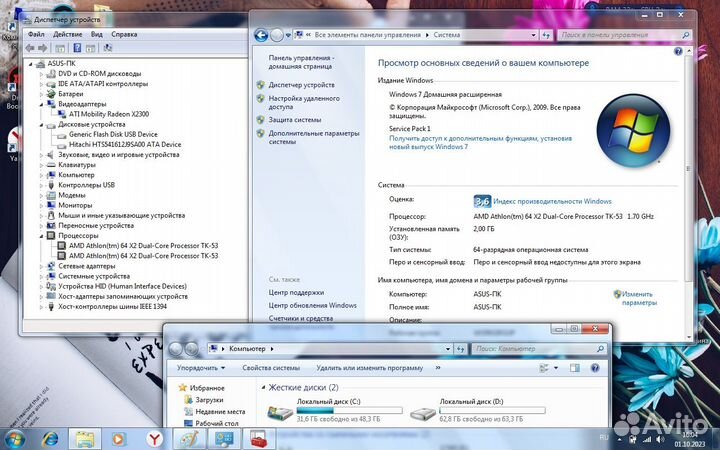The image size is (720, 450).
Task: Click refresh button beside System address bar
Action: point(546,35)
